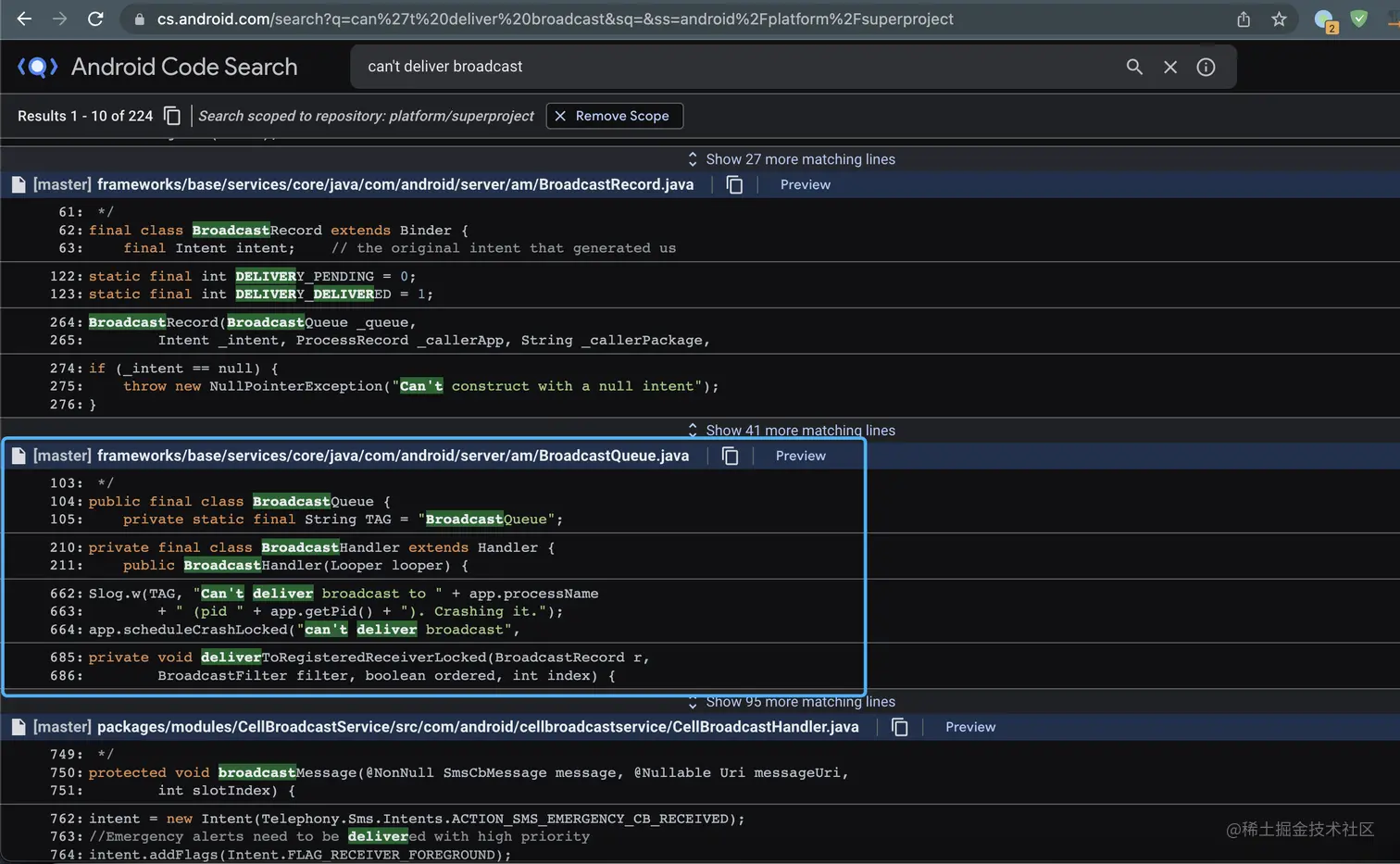Image resolution: width=1400 pixels, height=864 pixels.
Task: Go back with the browser back arrow
Action: coord(24,19)
